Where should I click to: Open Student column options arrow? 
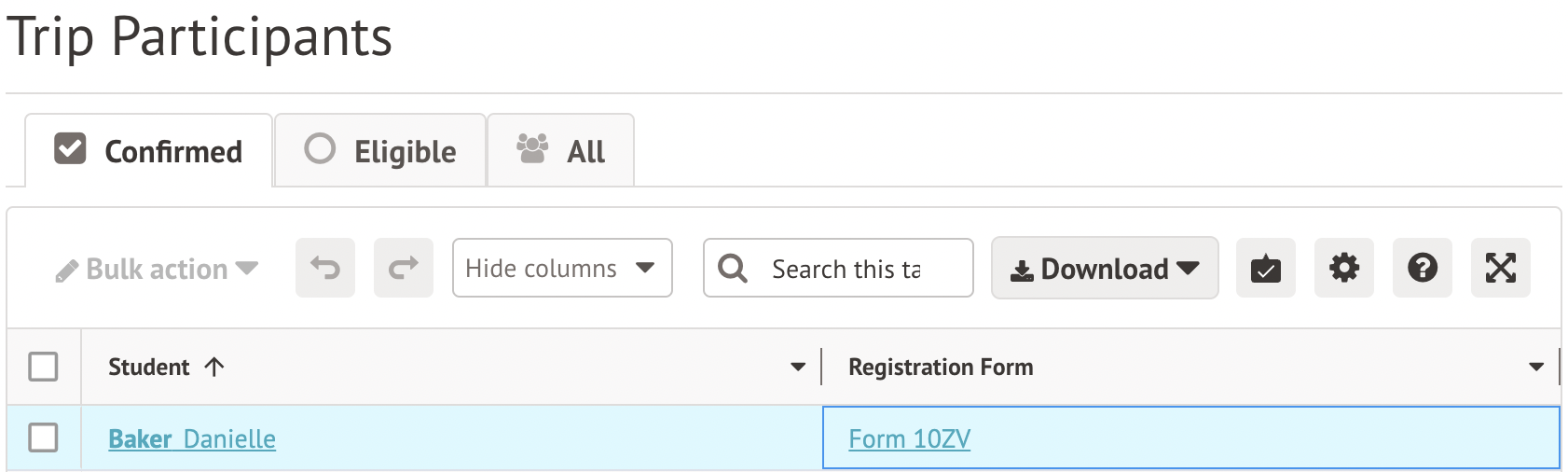coord(798,368)
